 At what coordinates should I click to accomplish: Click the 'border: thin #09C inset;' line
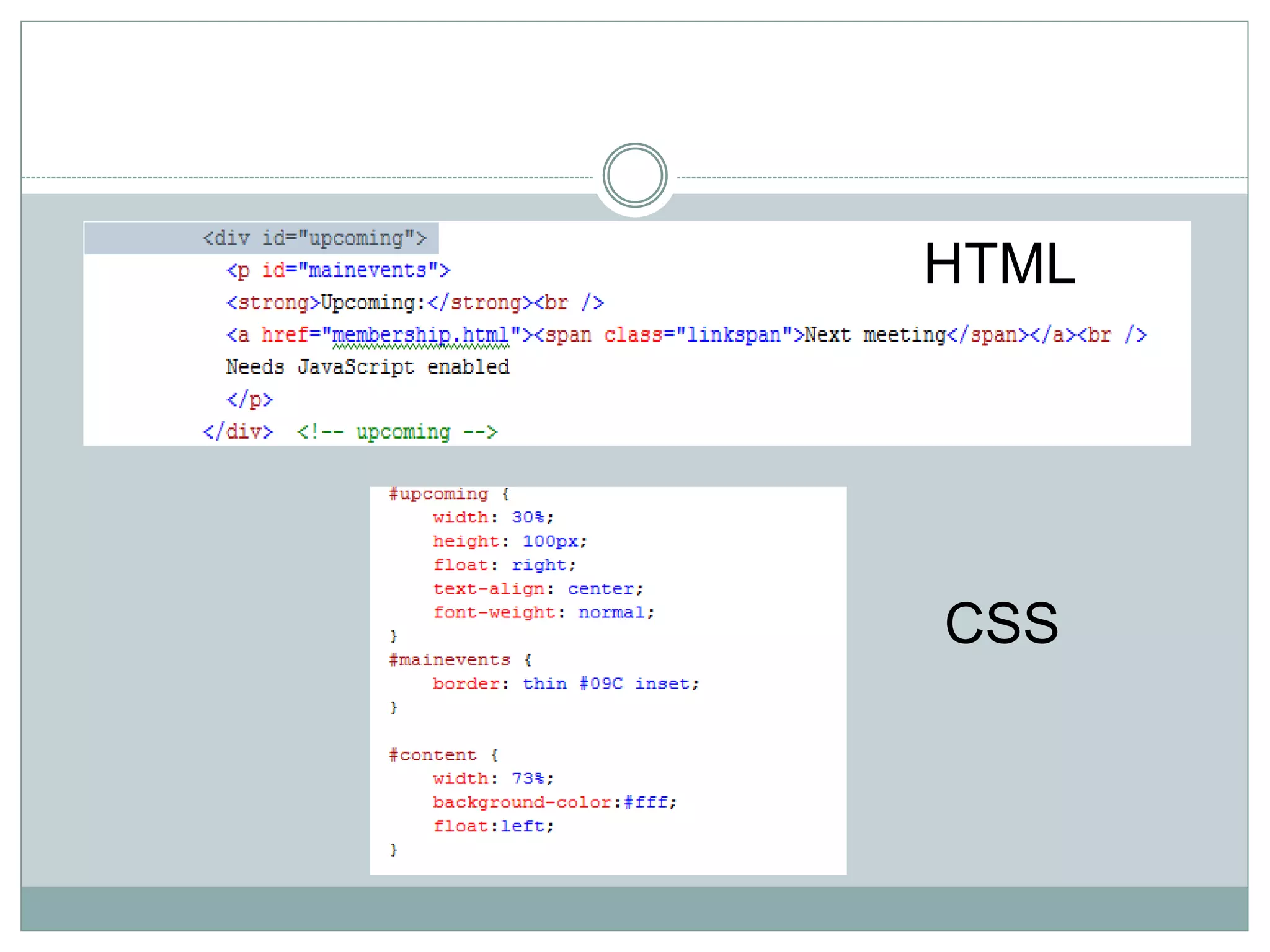[x=566, y=684]
